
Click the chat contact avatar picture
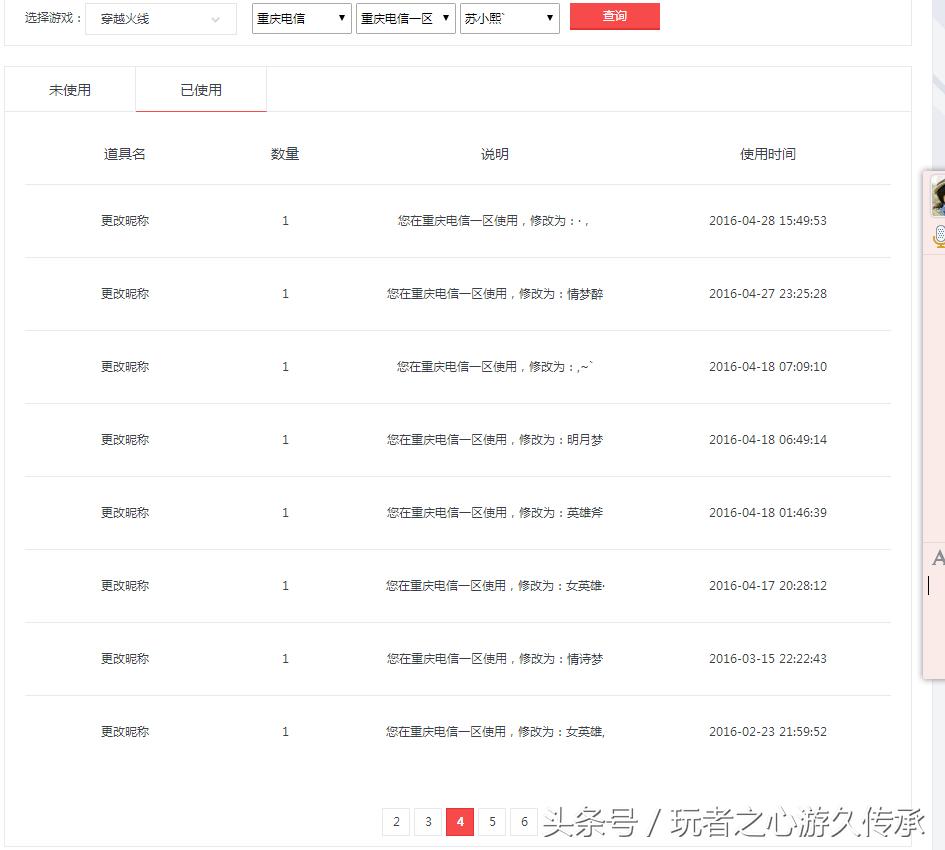(x=938, y=196)
